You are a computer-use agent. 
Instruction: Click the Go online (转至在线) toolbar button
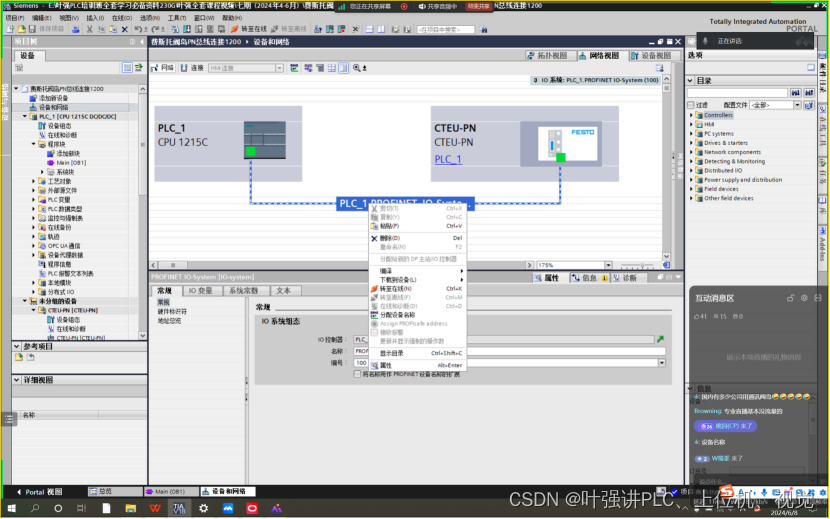click(x=249, y=29)
